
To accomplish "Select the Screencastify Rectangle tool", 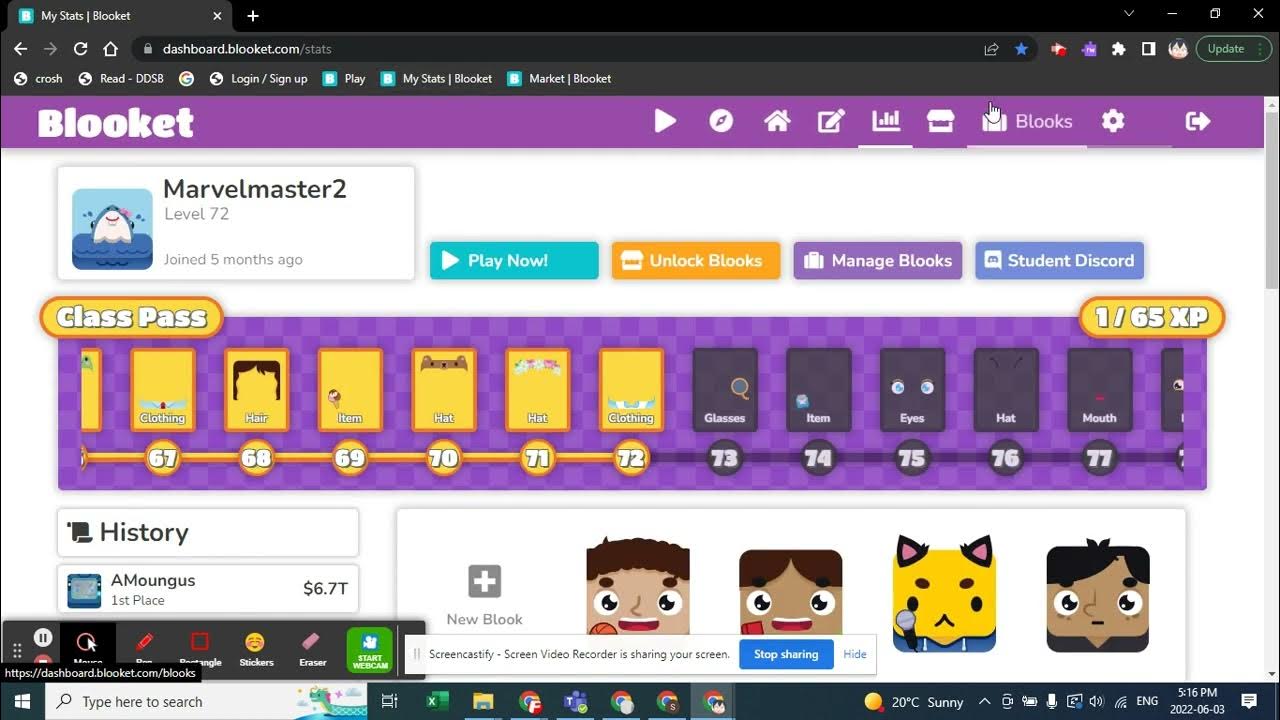I will pyautogui.click(x=200, y=647).
